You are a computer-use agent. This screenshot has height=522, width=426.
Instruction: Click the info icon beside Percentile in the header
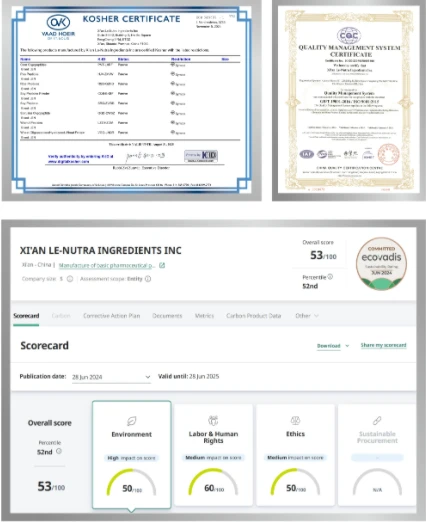tap(330, 277)
